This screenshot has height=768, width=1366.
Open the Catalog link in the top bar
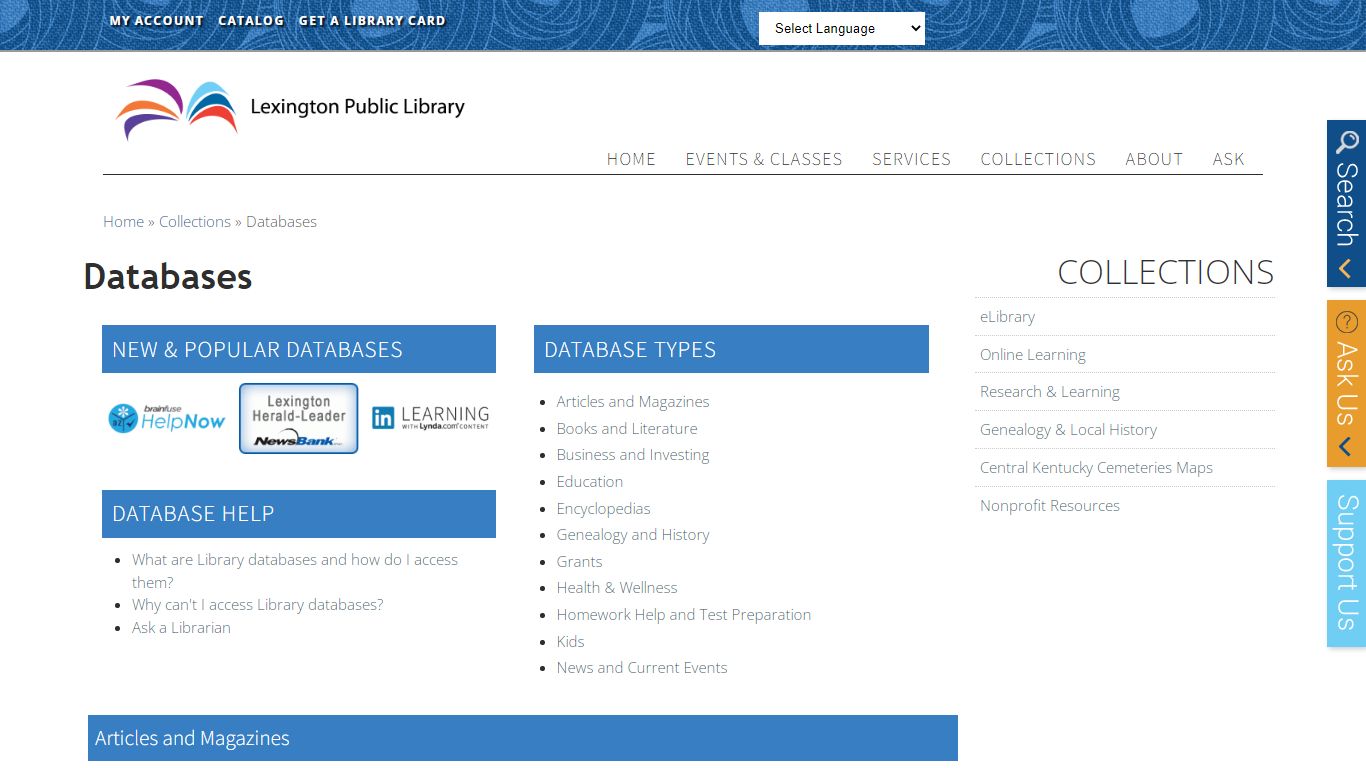pos(251,20)
